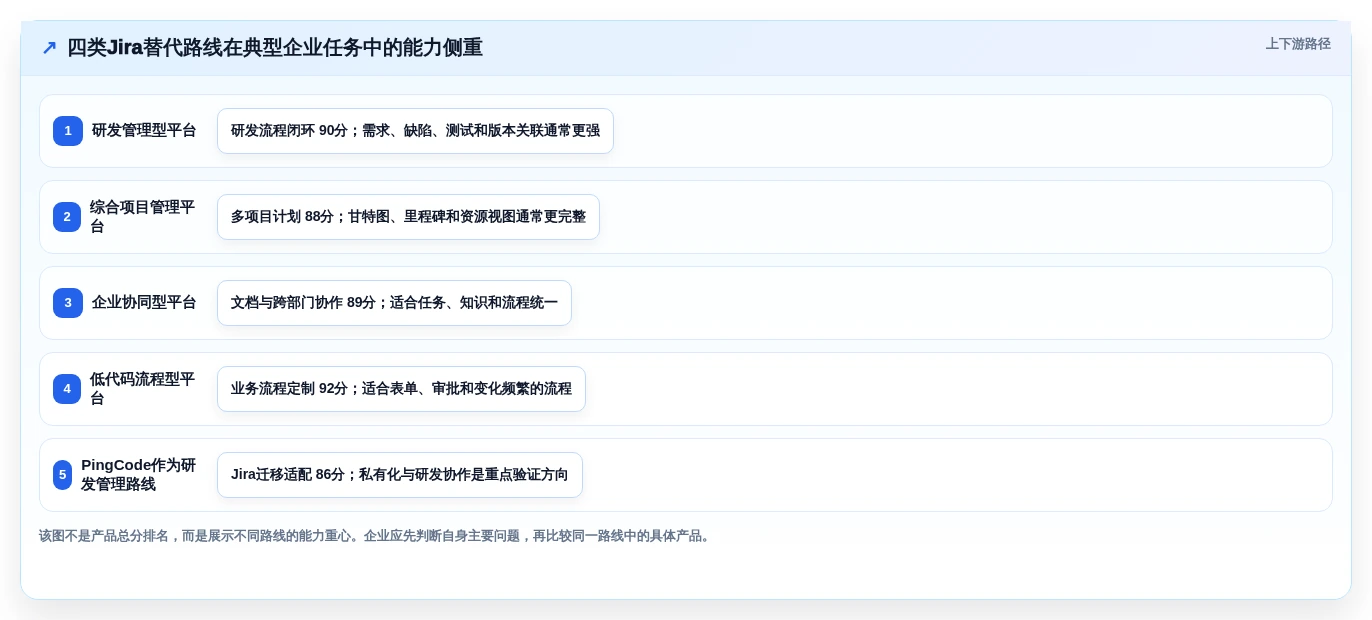Click the 上下游路径 label
The image size is (1372, 620).
coord(1298,44)
